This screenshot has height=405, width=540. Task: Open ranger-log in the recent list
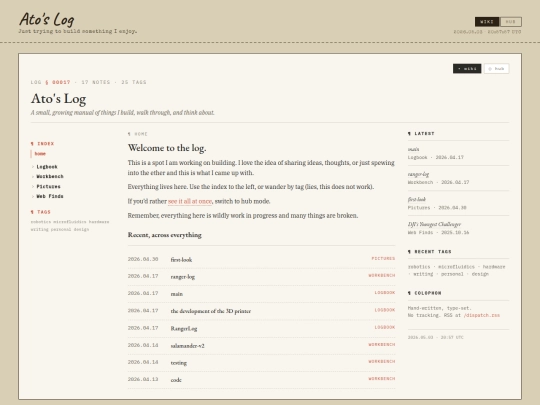pyautogui.click(x=183, y=277)
